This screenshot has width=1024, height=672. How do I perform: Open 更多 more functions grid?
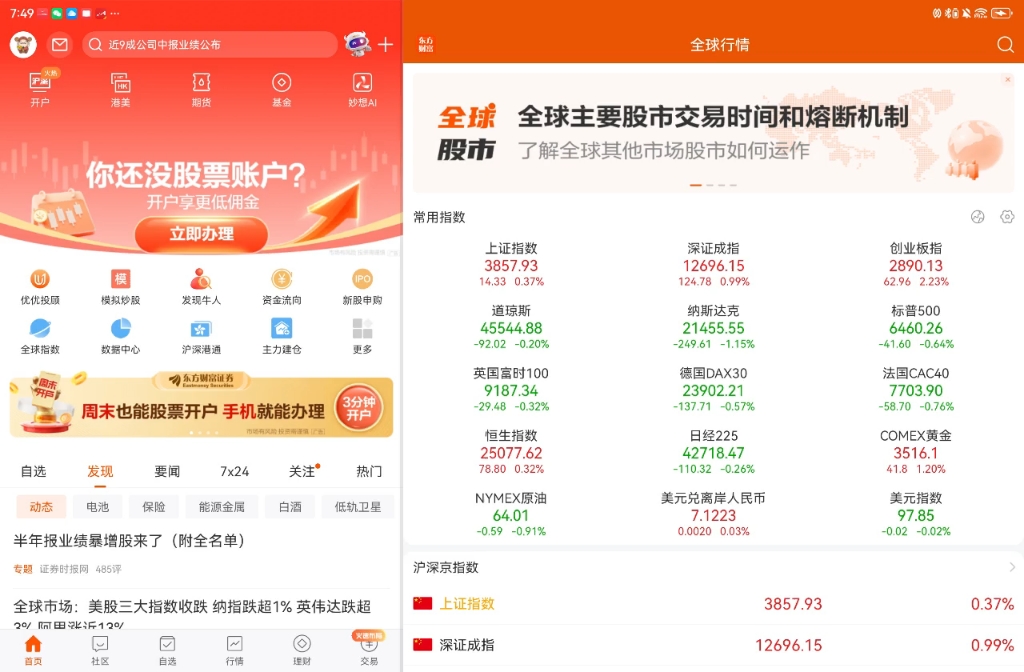(362, 336)
